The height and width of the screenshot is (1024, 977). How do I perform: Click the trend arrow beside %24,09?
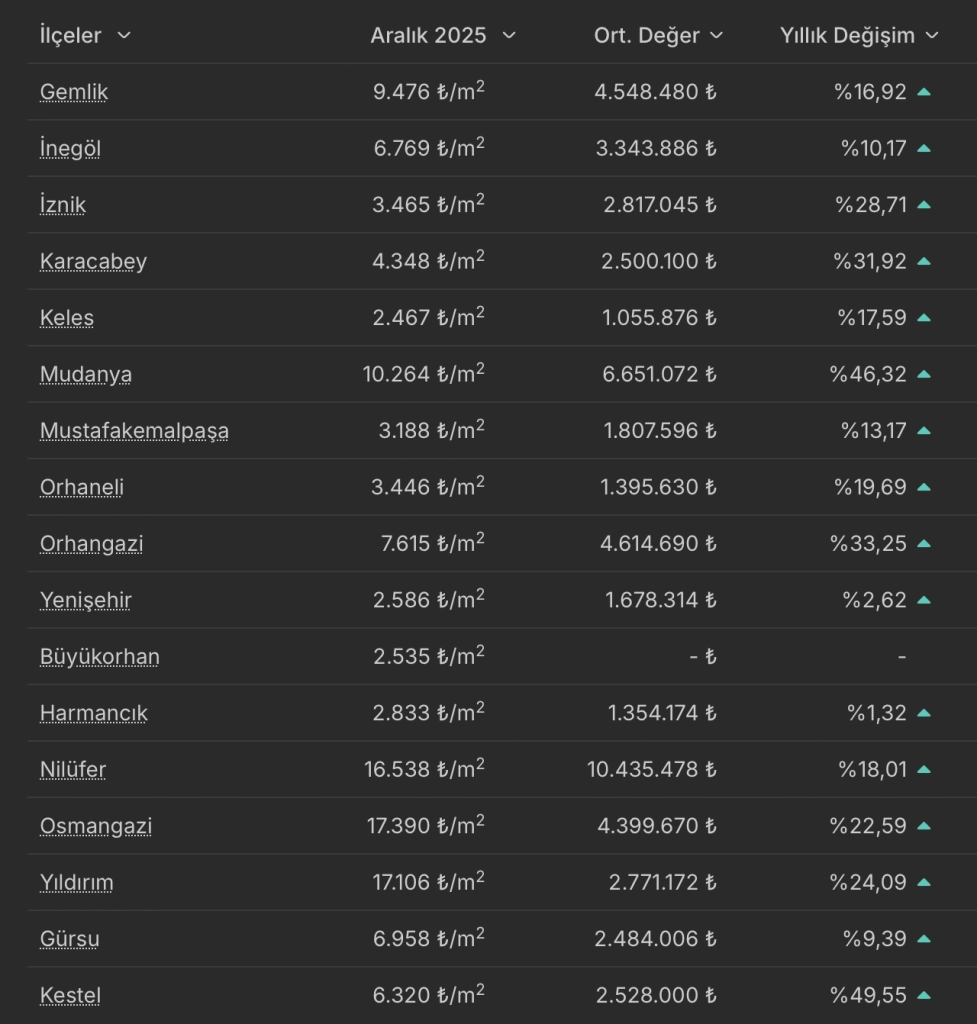coord(924,883)
